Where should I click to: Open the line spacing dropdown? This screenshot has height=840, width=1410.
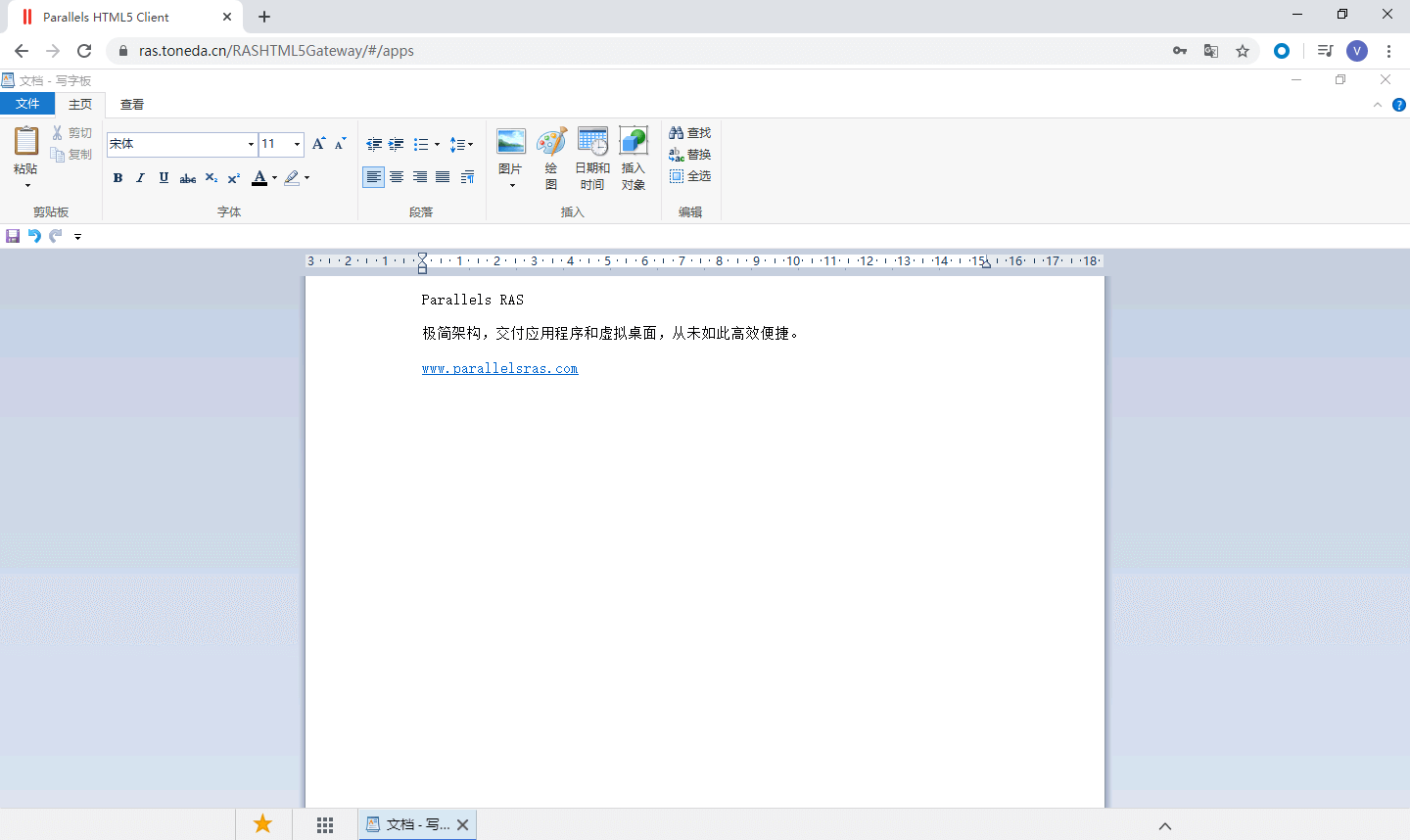[x=461, y=144]
